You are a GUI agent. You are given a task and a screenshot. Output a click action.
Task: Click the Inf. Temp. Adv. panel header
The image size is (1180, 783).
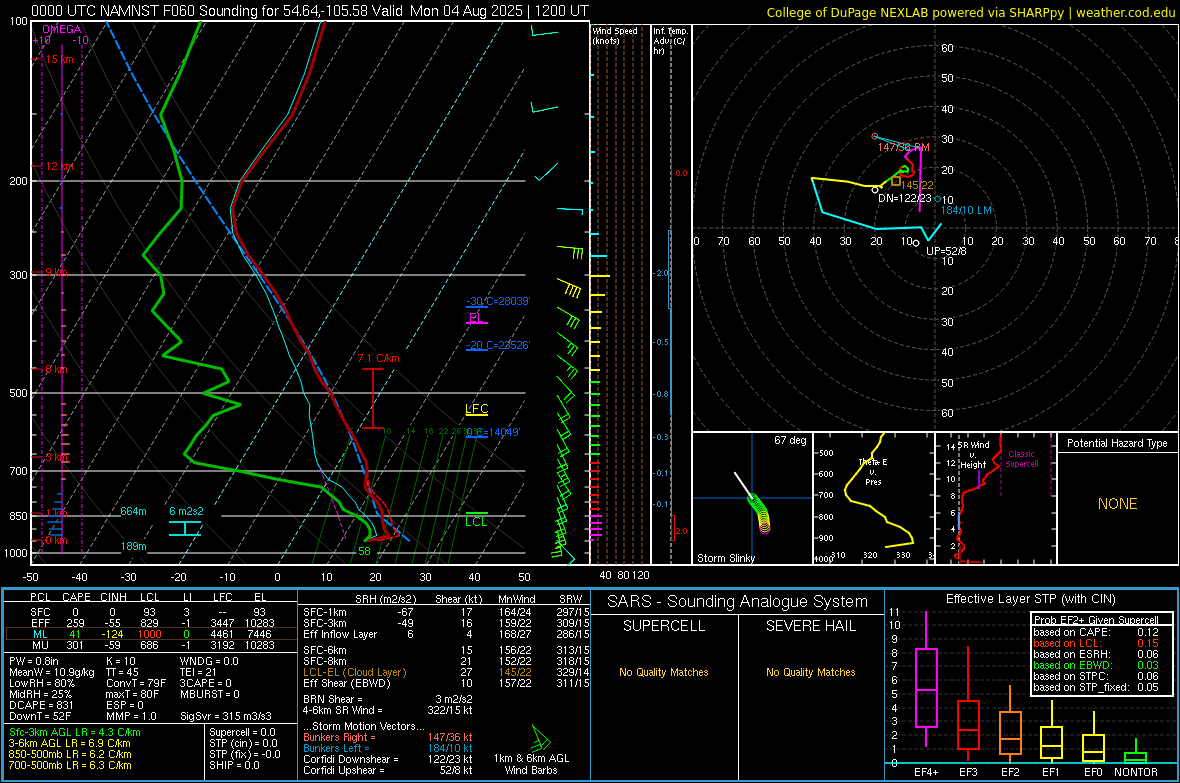(x=670, y=41)
